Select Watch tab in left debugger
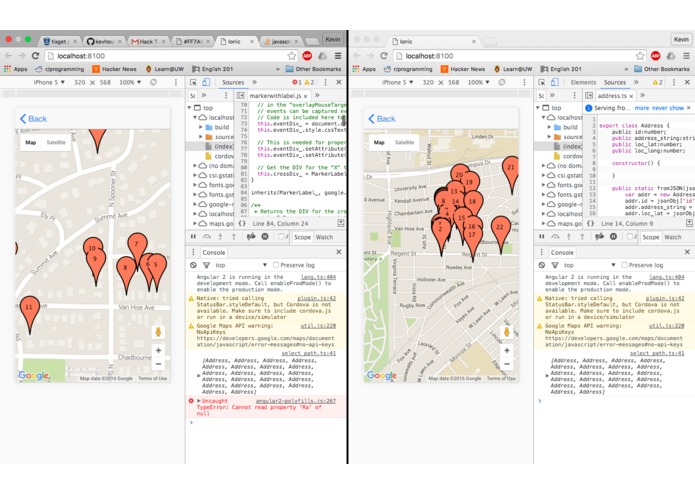695x494 pixels. coord(324,237)
